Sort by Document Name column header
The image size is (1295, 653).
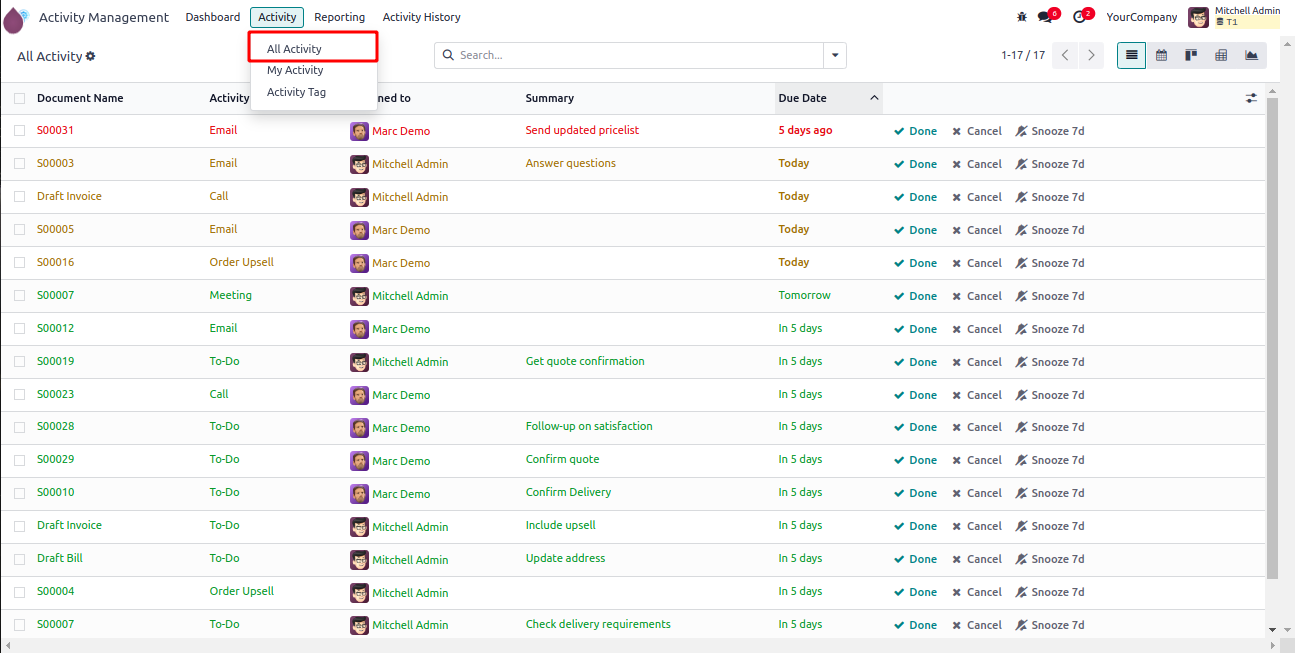point(80,98)
